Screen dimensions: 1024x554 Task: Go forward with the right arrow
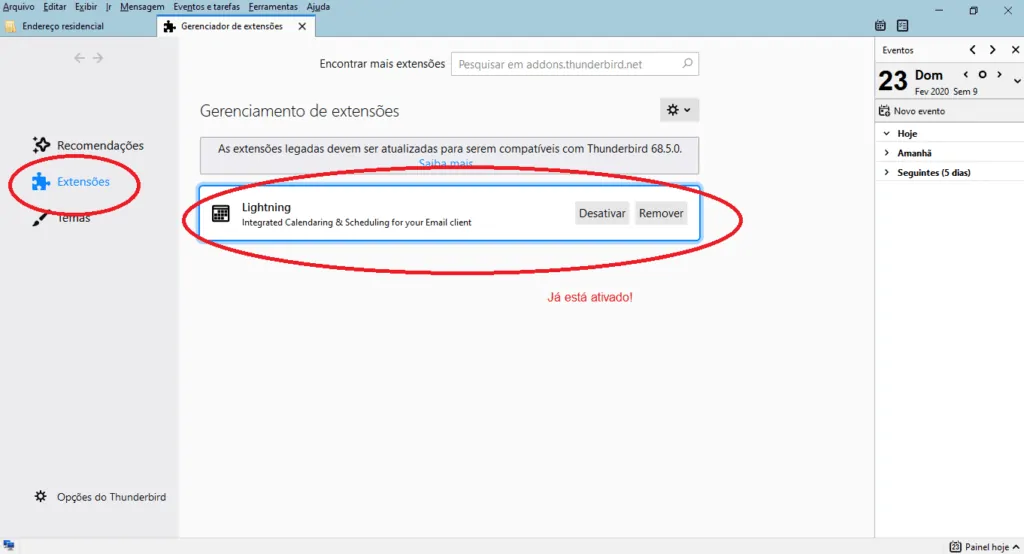tap(97, 58)
